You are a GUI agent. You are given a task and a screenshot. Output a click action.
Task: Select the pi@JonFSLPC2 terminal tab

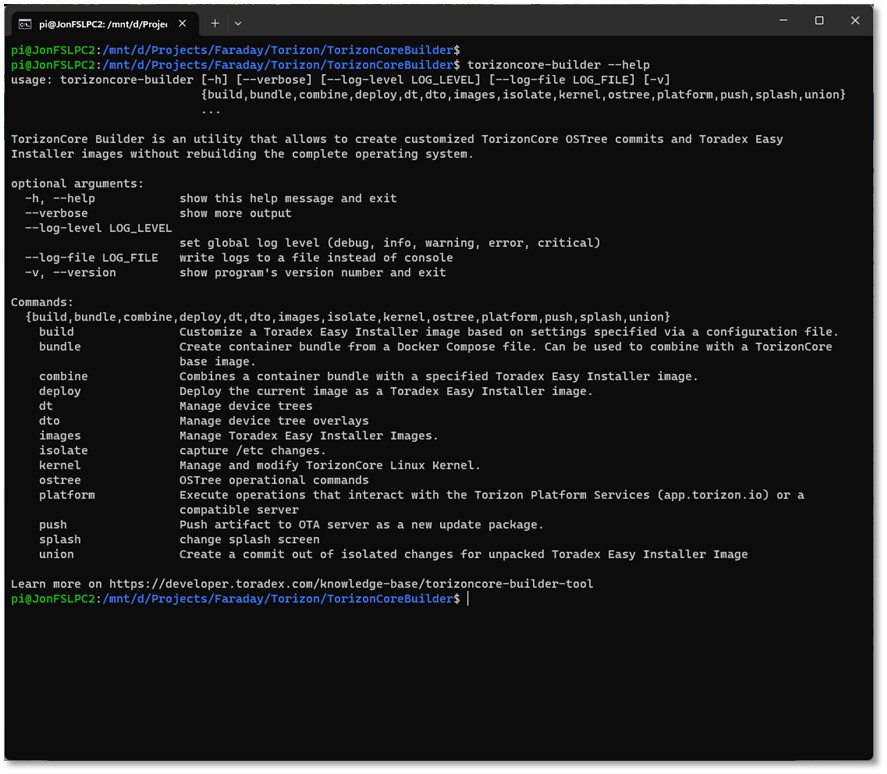105,24
